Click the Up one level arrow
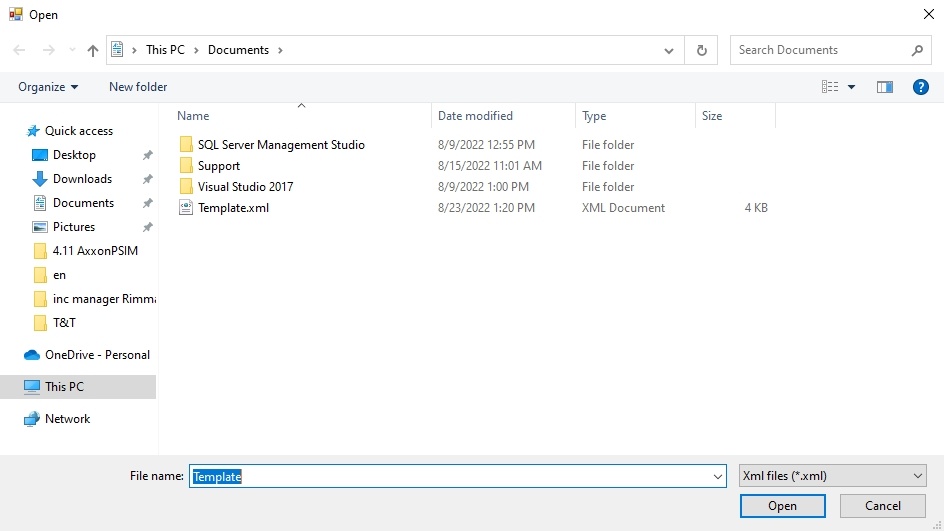Image resolution: width=944 pixels, height=531 pixels. (x=93, y=50)
